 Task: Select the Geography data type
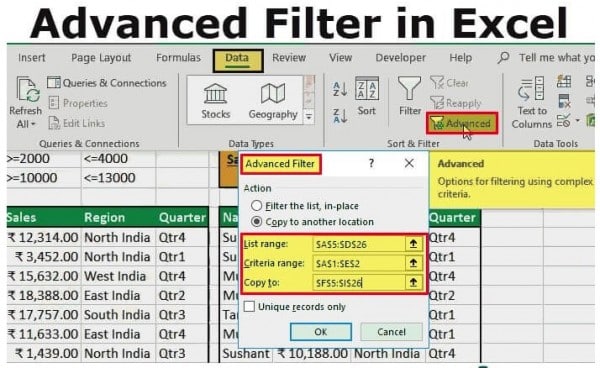pyautogui.click(x=273, y=101)
